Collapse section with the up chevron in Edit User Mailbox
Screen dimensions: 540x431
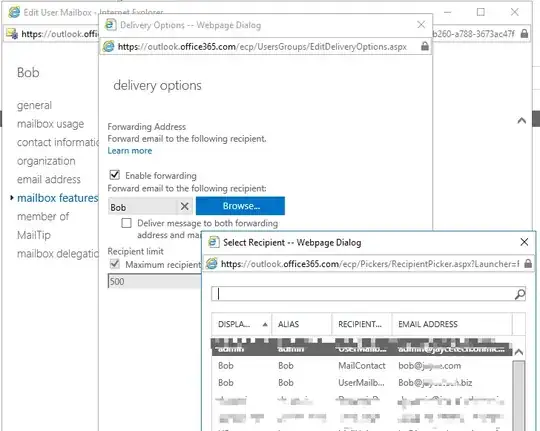click(521, 121)
